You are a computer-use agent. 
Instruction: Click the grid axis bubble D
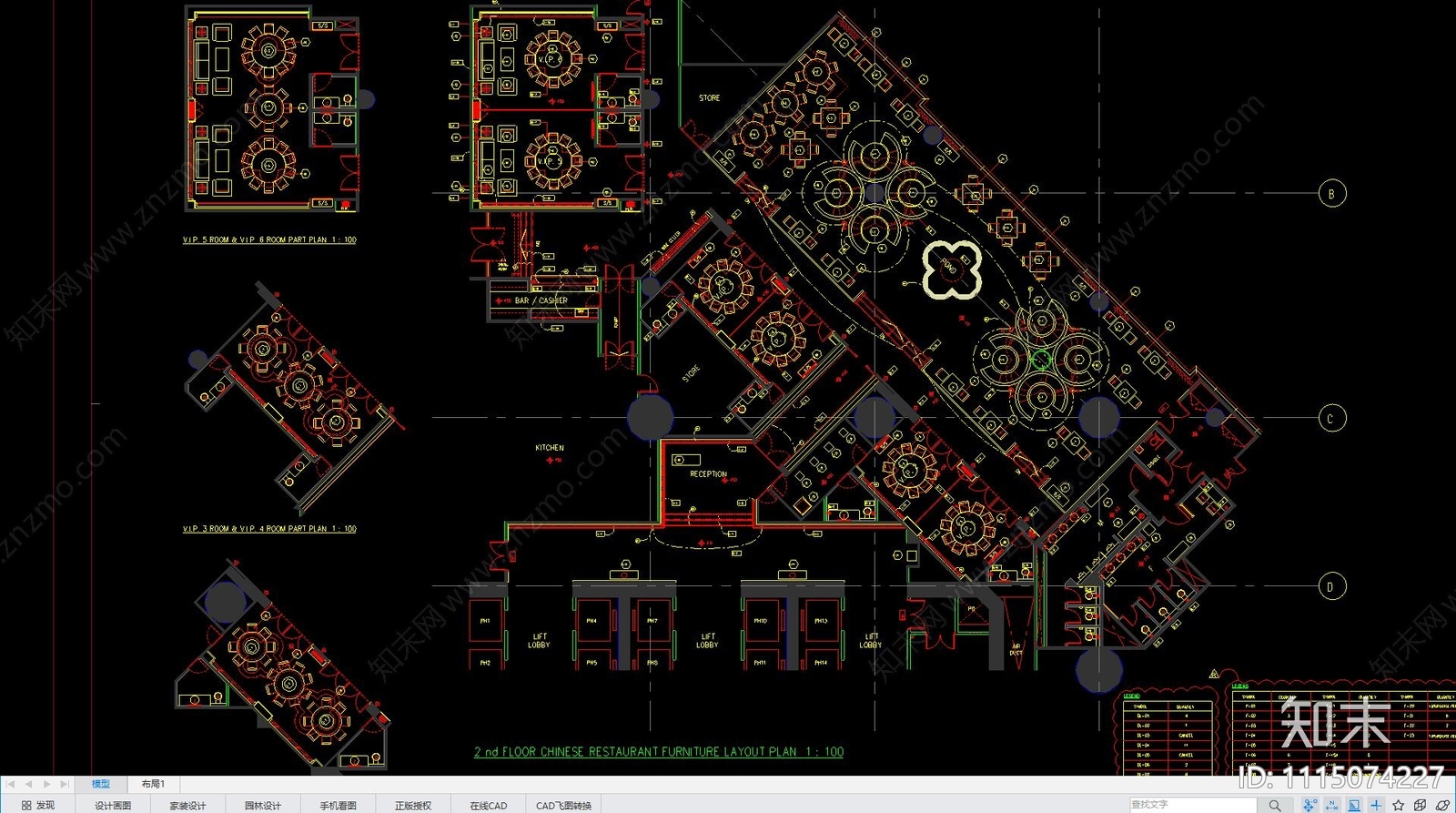(x=1331, y=586)
